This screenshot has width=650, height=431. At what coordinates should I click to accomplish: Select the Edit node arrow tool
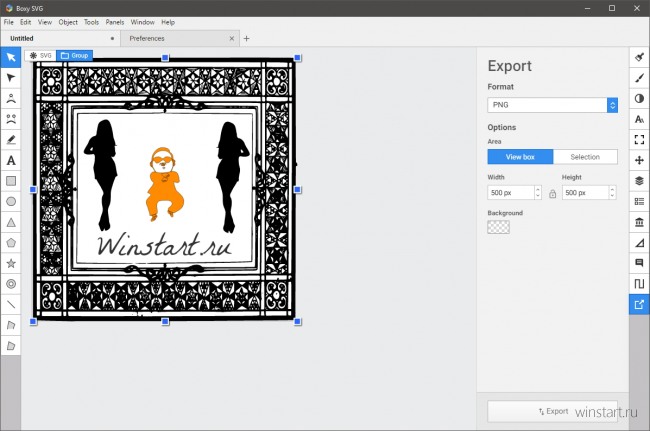[11, 78]
